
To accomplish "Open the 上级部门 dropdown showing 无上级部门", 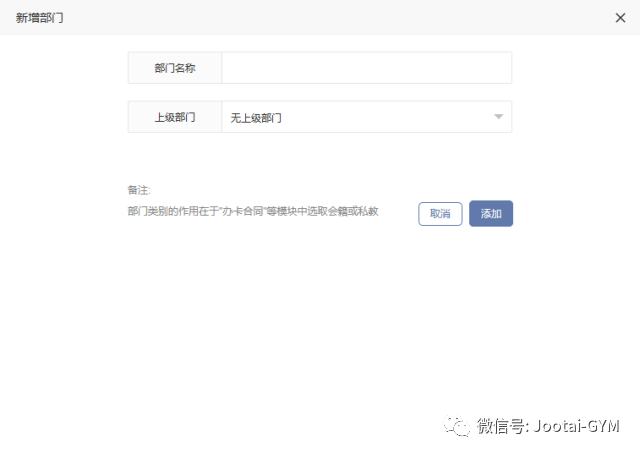I will click(367, 117).
